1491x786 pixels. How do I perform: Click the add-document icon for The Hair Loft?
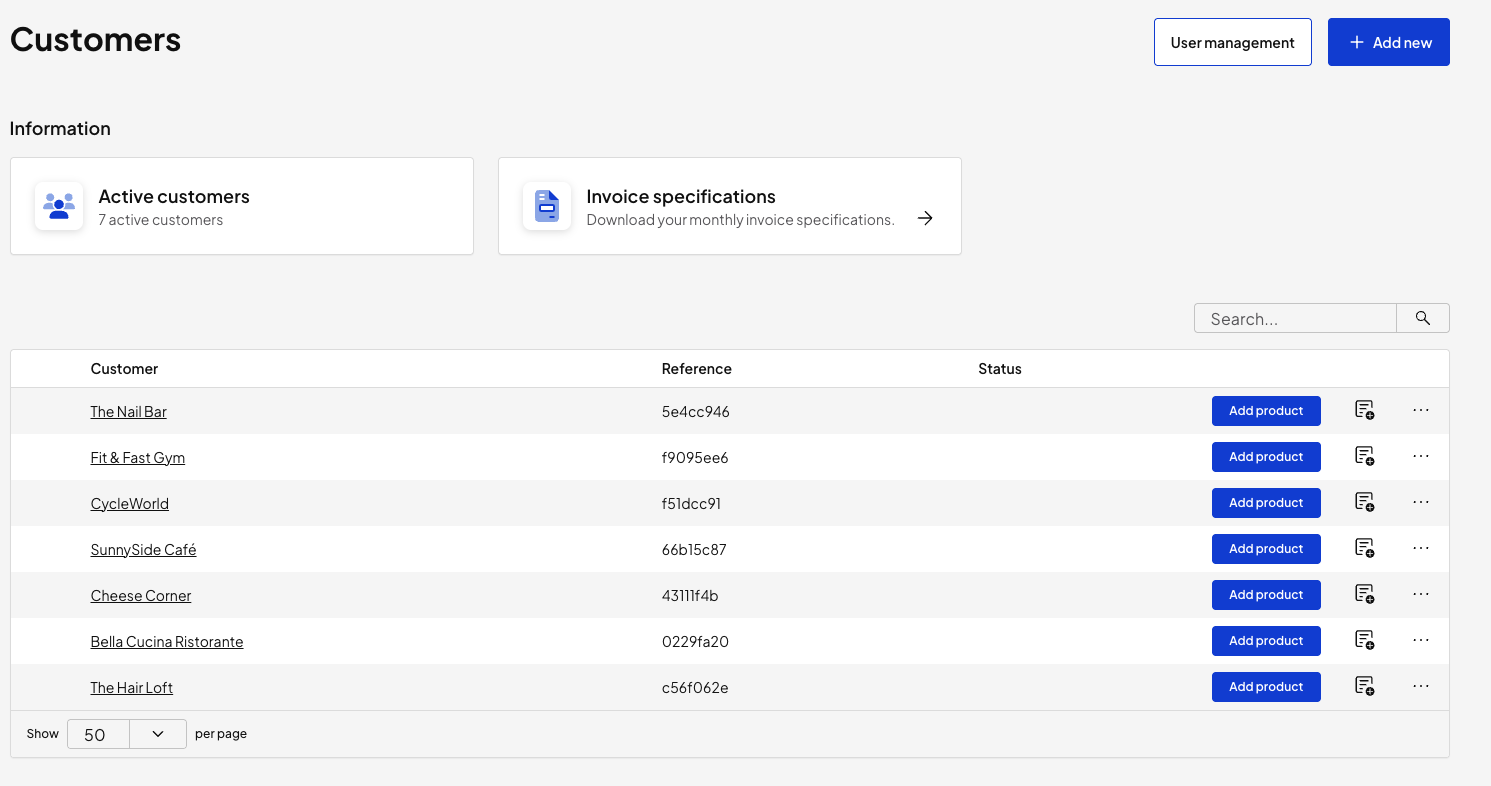pyautogui.click(x=1365, y=686)
